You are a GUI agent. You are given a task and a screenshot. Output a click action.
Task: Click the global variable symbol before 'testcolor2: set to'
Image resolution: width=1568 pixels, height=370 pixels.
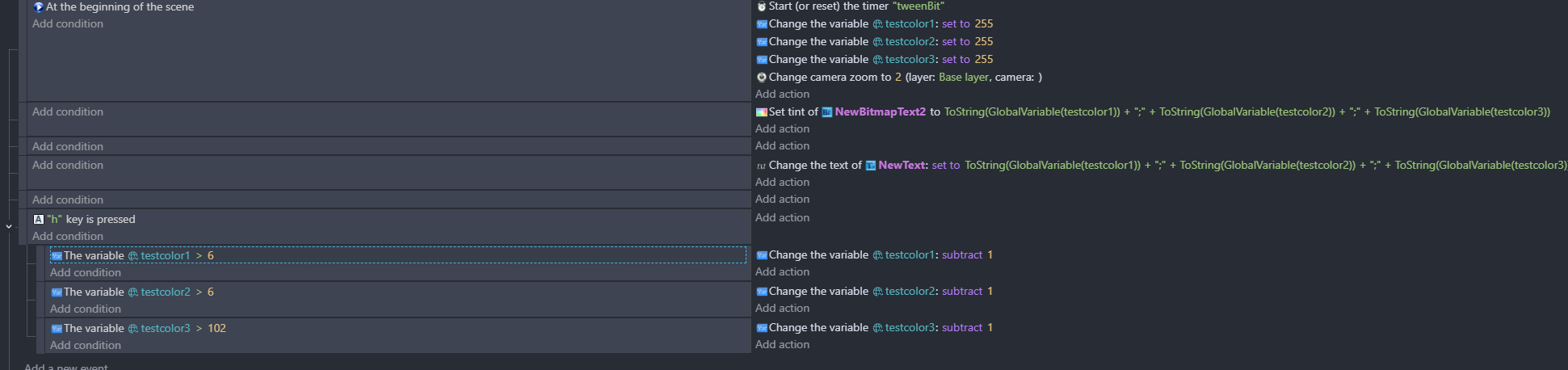click(877, 42)
